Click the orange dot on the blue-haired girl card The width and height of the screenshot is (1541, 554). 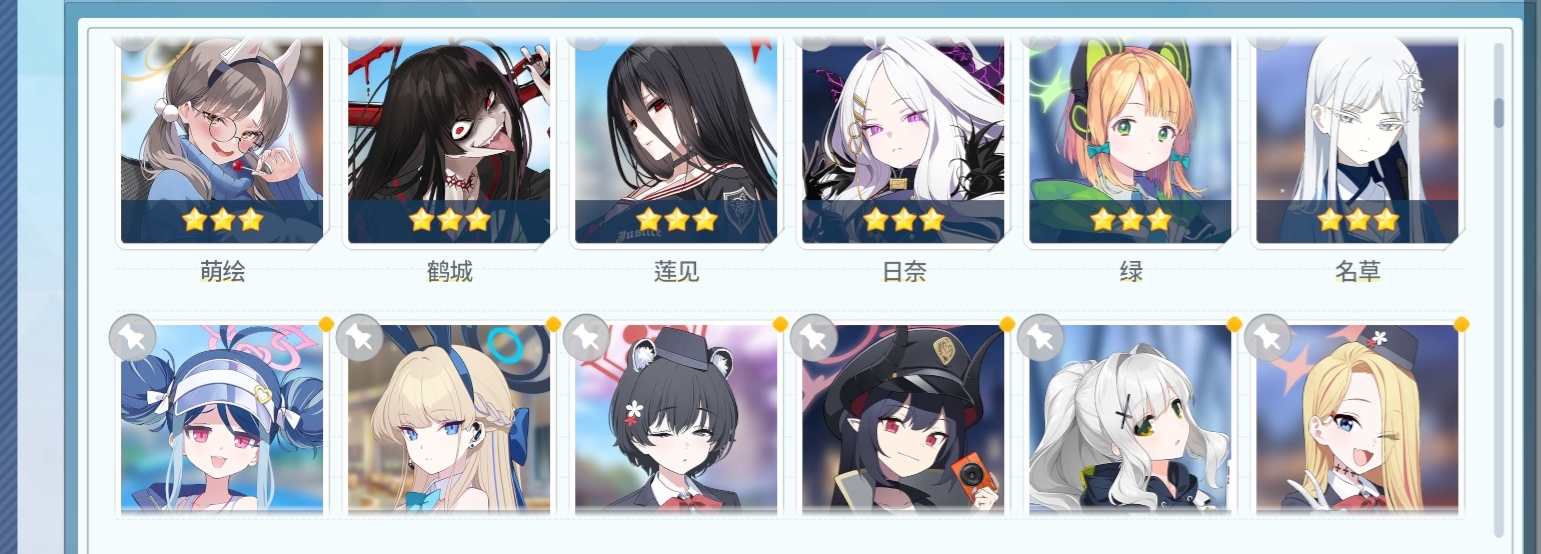pos(326,323)
